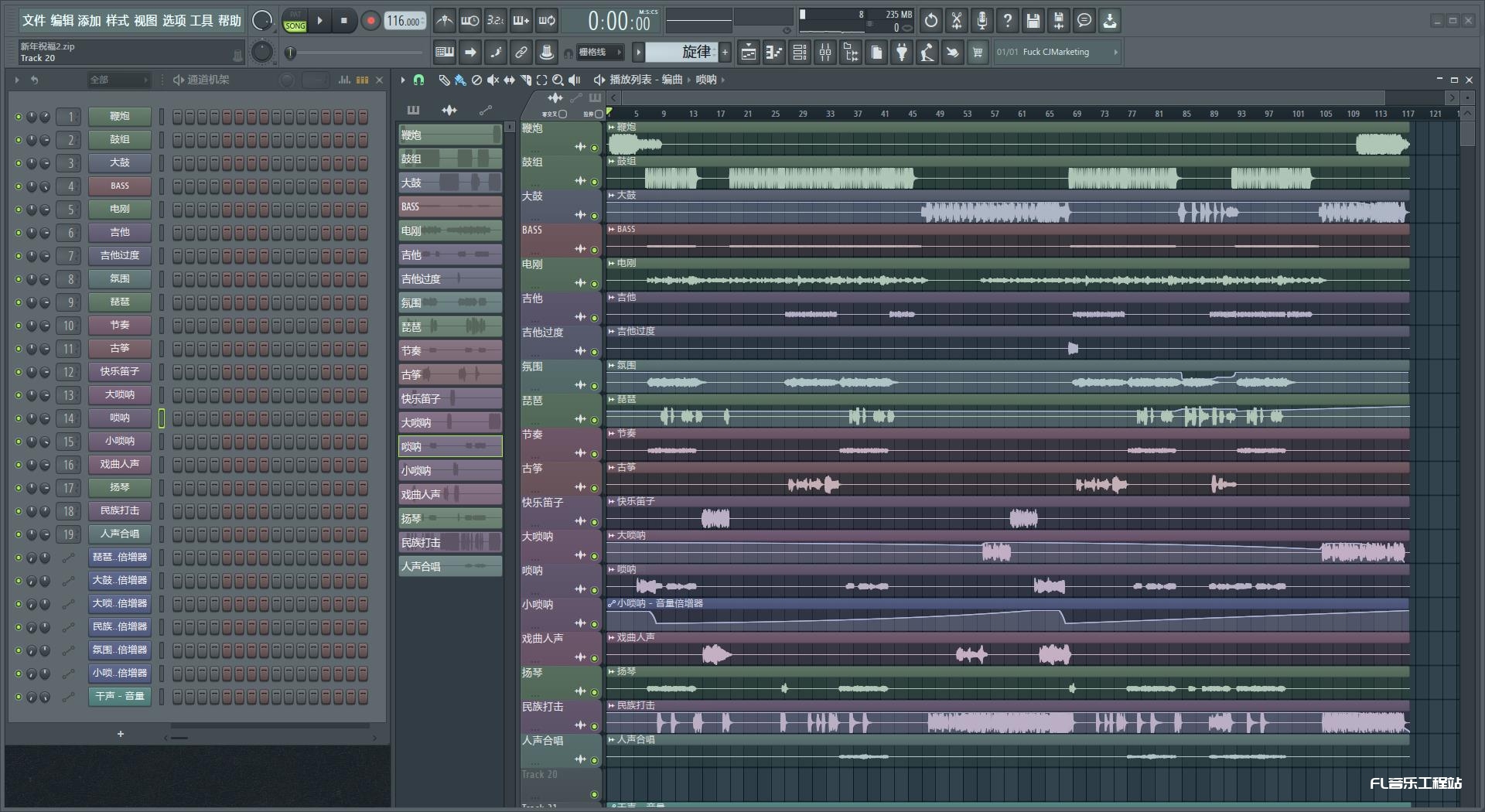Click the scissors one-click audio recording icon
1485x812 pixels.
[957, 21]
